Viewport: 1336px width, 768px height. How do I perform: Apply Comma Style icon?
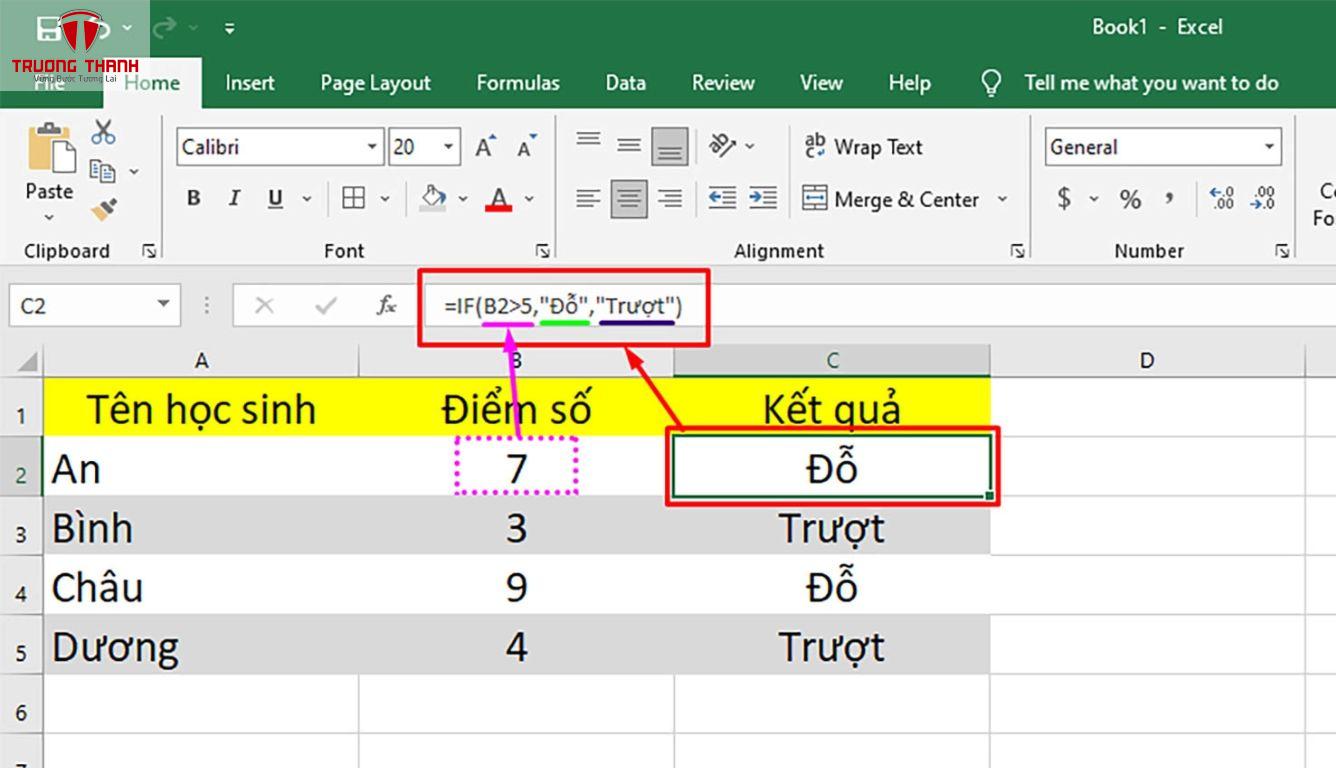pyautogui.click(x=1169, y=199)
